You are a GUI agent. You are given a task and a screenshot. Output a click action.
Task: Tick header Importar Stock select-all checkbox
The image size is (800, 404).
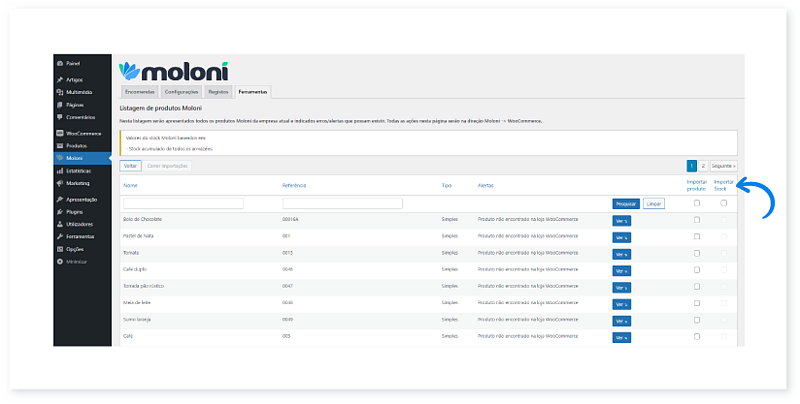point(723,203)
